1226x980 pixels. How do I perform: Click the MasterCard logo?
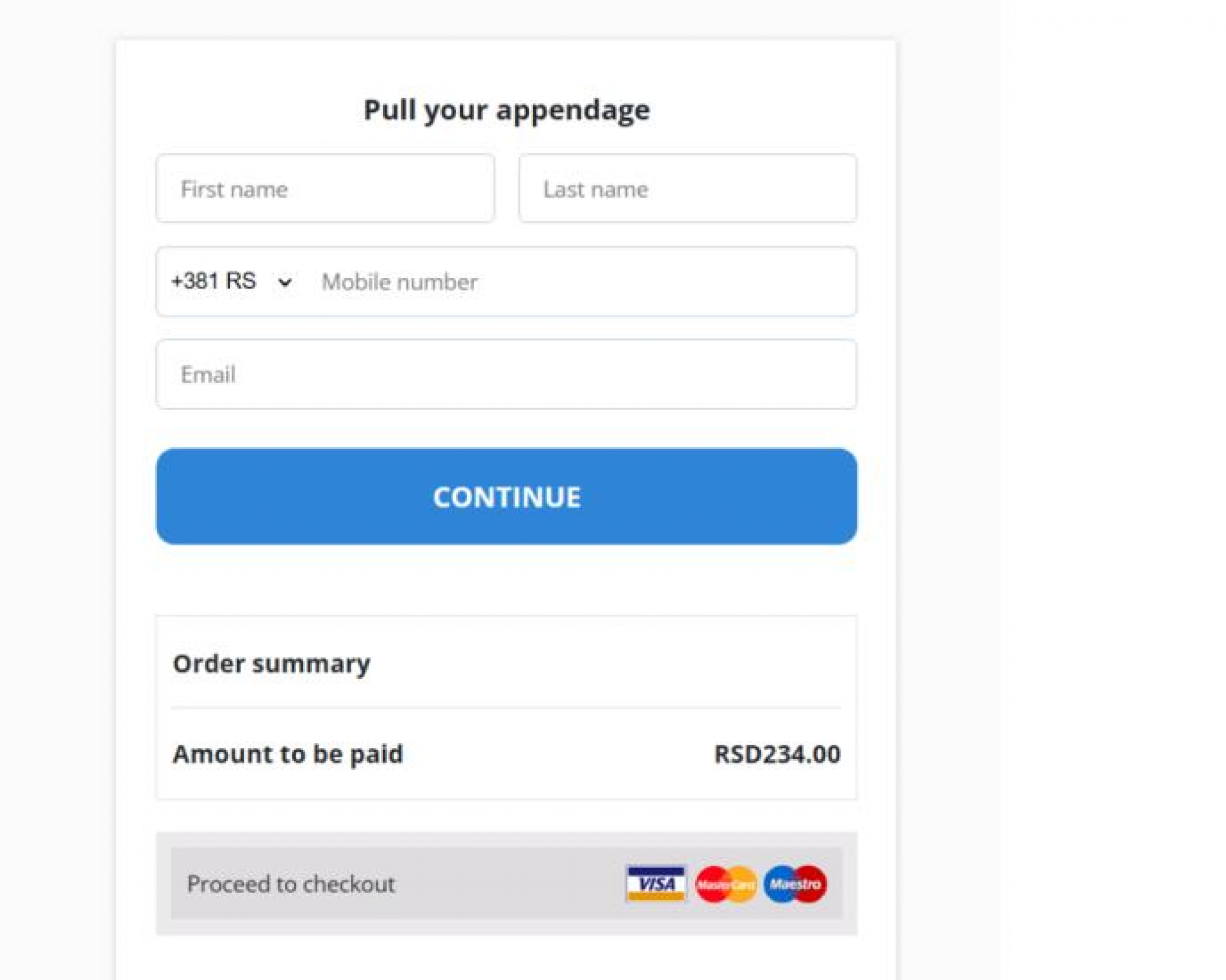[726, 884]
